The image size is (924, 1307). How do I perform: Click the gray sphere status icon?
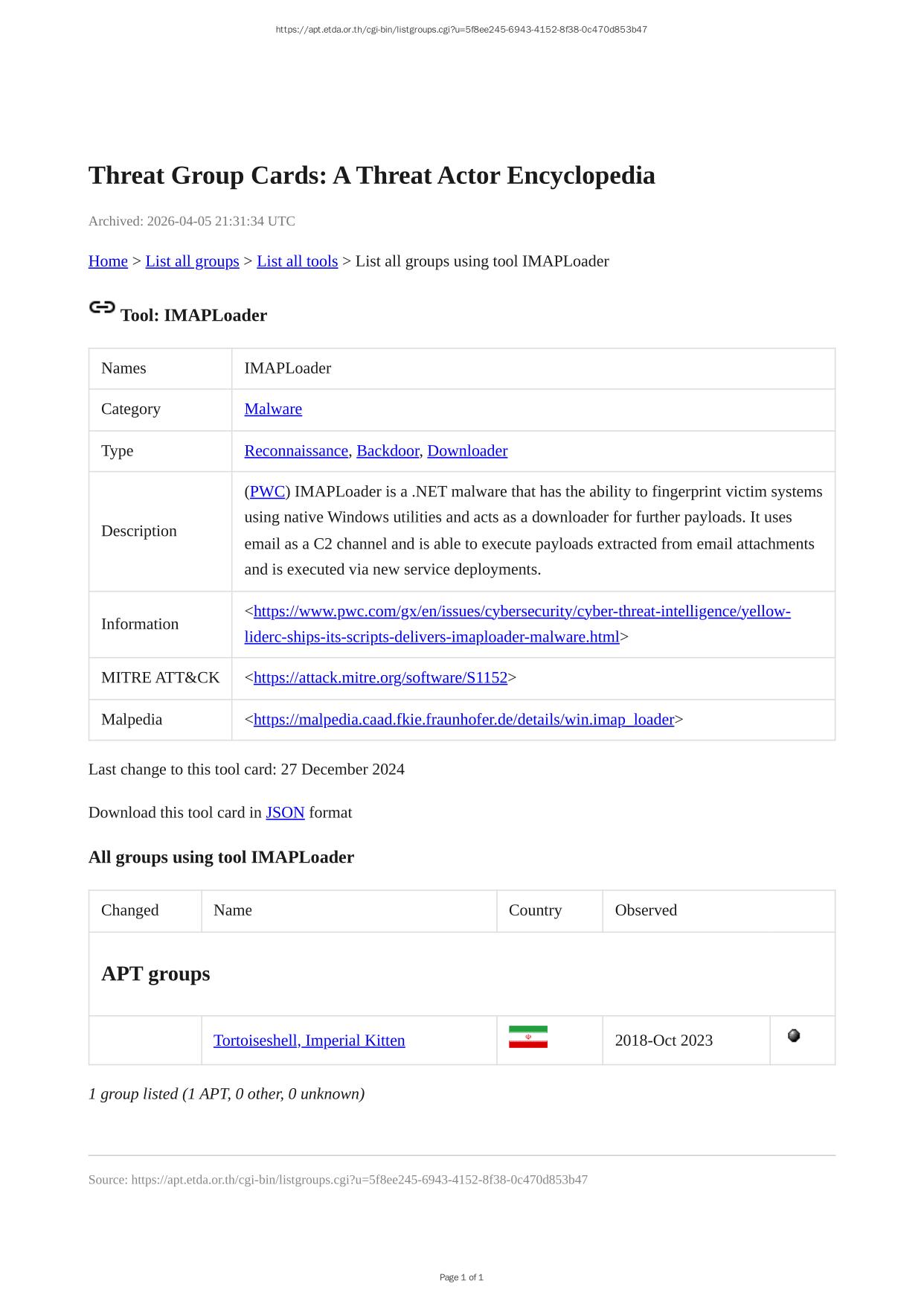point(793,1035)
